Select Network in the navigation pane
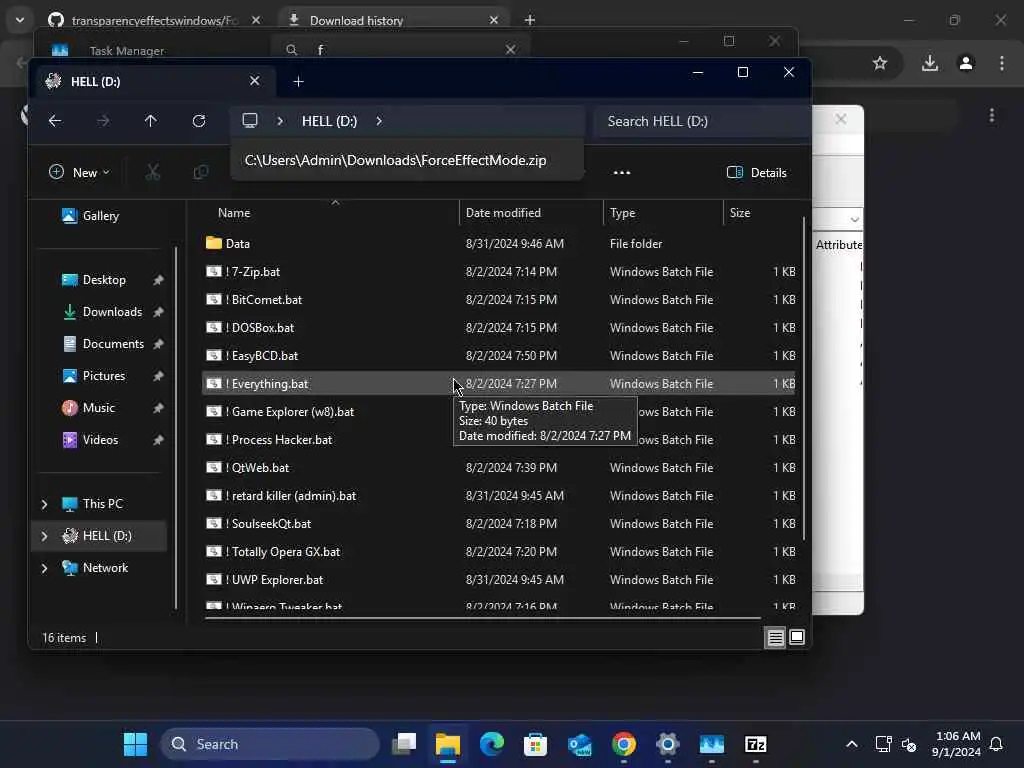1024x768 pixels. tap(95, 568)
